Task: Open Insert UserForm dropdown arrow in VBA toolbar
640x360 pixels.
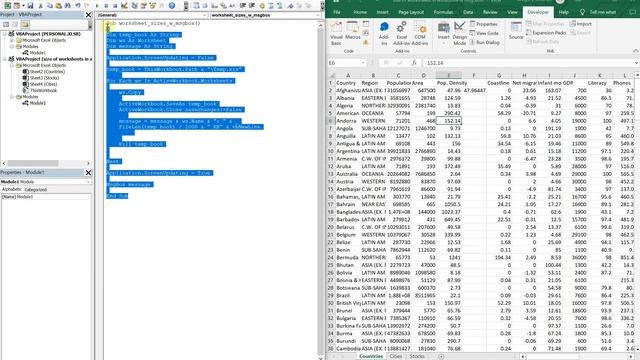Action: pyautogui.click(x=23, y=6)
